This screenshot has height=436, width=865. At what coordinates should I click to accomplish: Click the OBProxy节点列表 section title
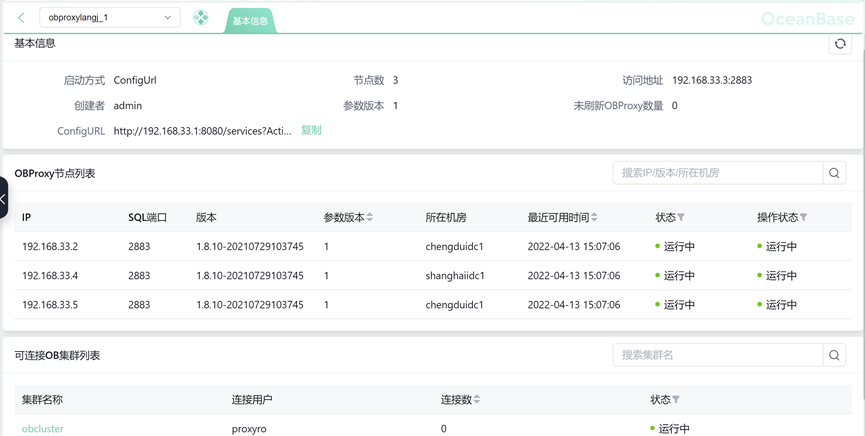[55, 173]
